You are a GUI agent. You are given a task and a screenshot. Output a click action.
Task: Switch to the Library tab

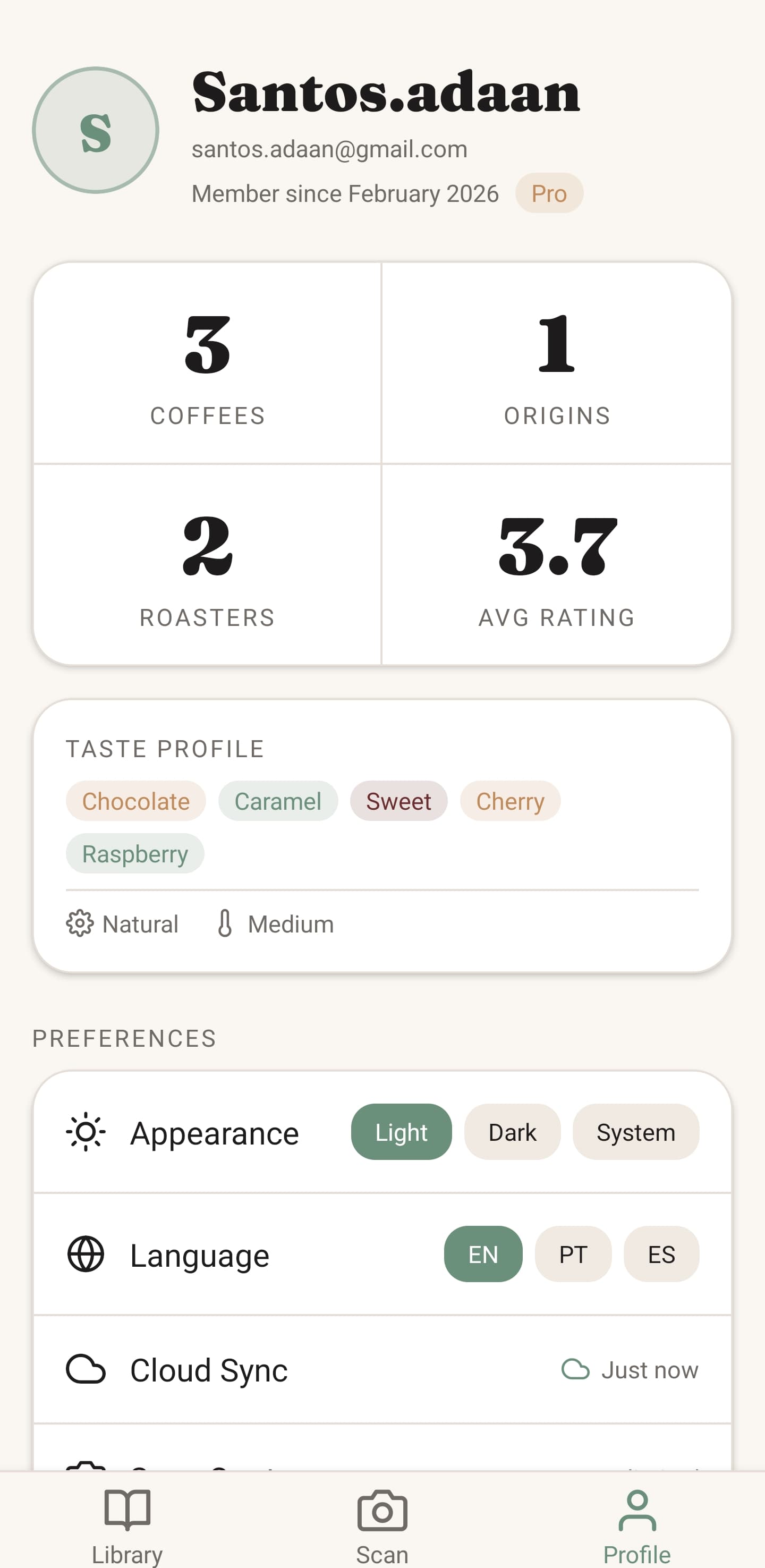click(x=127, y=1522)
